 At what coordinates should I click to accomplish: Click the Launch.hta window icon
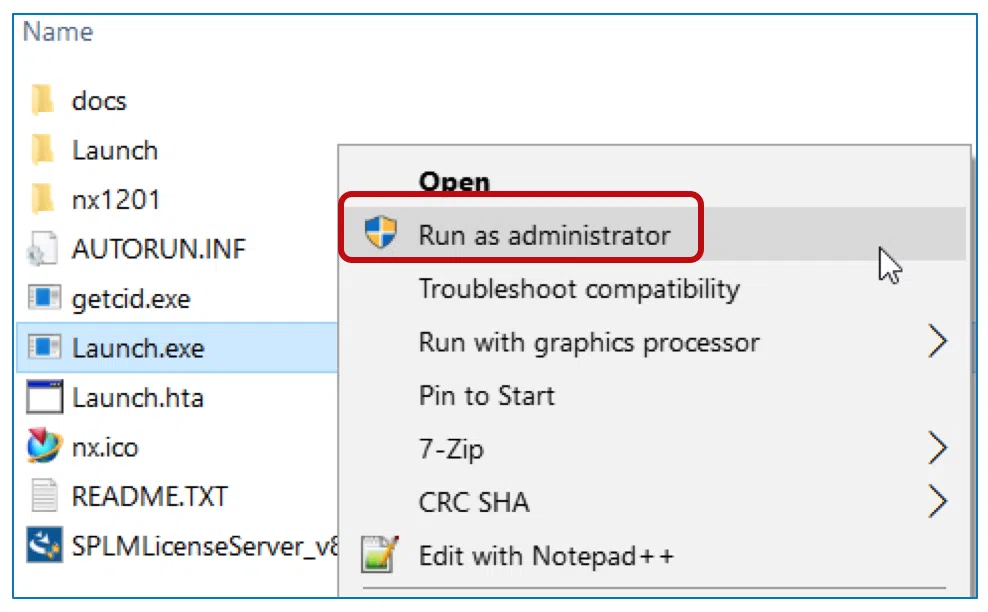[44, 397]
